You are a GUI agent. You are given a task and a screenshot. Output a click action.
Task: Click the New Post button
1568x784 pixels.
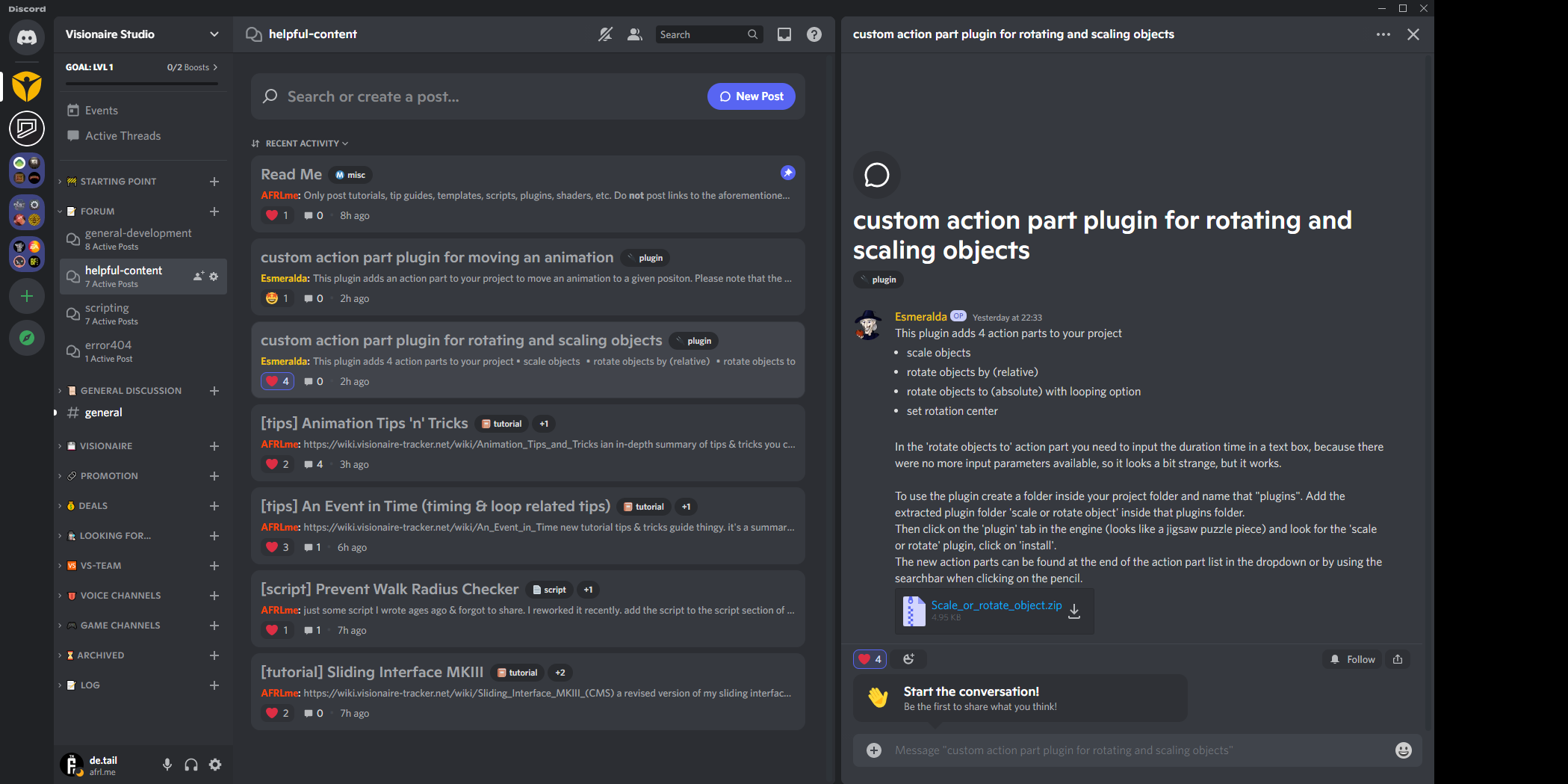coord(752,96)
